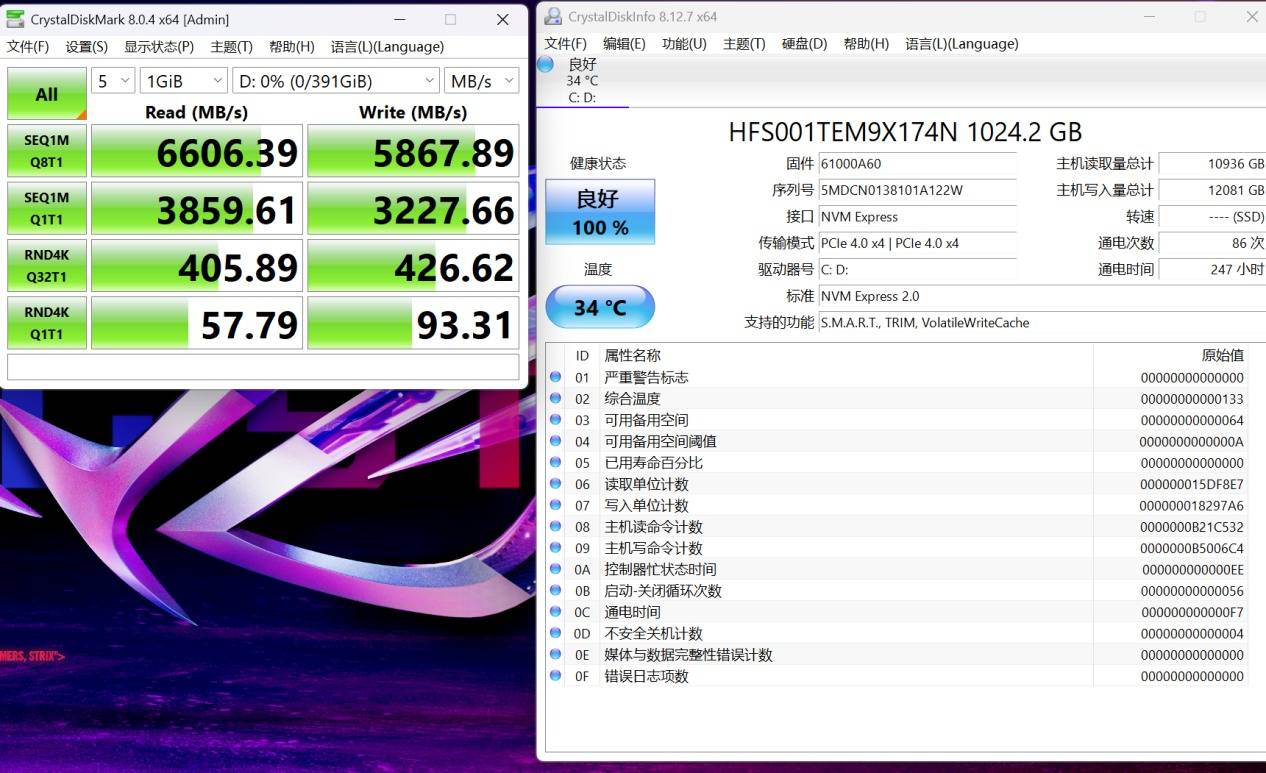Click the blue status dot for attribute 01
This screenshot has height=773, width=1266.
(556, 377)
